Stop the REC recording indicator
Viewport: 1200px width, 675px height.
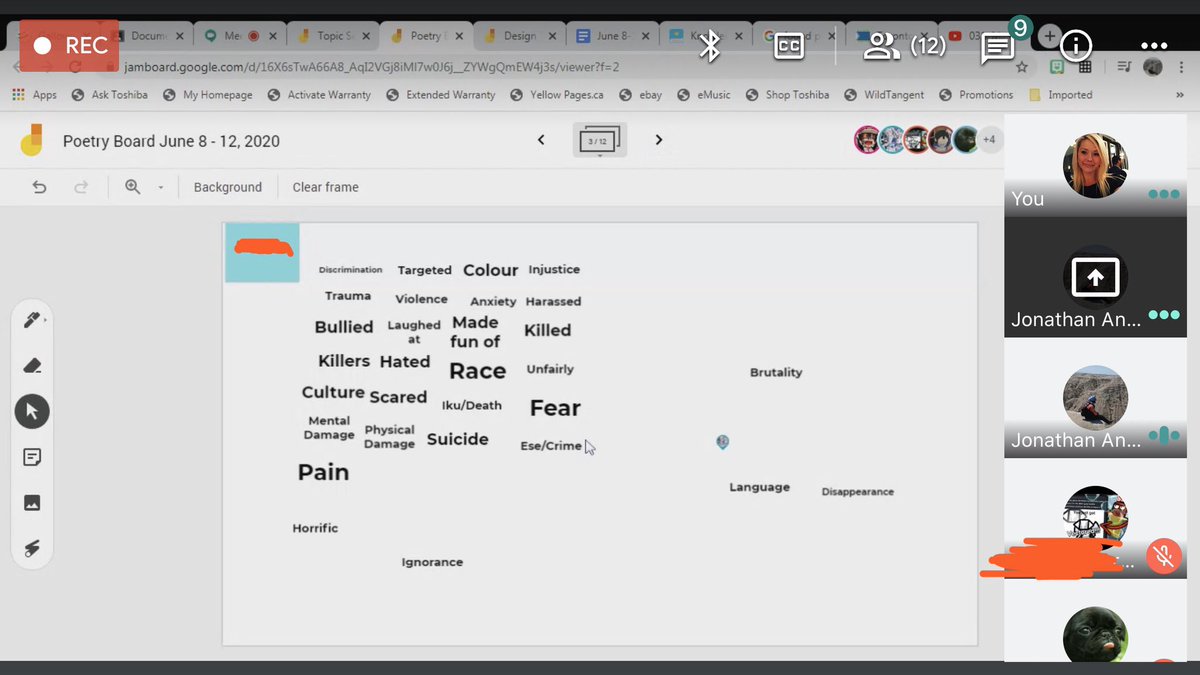tap(68, 45)
